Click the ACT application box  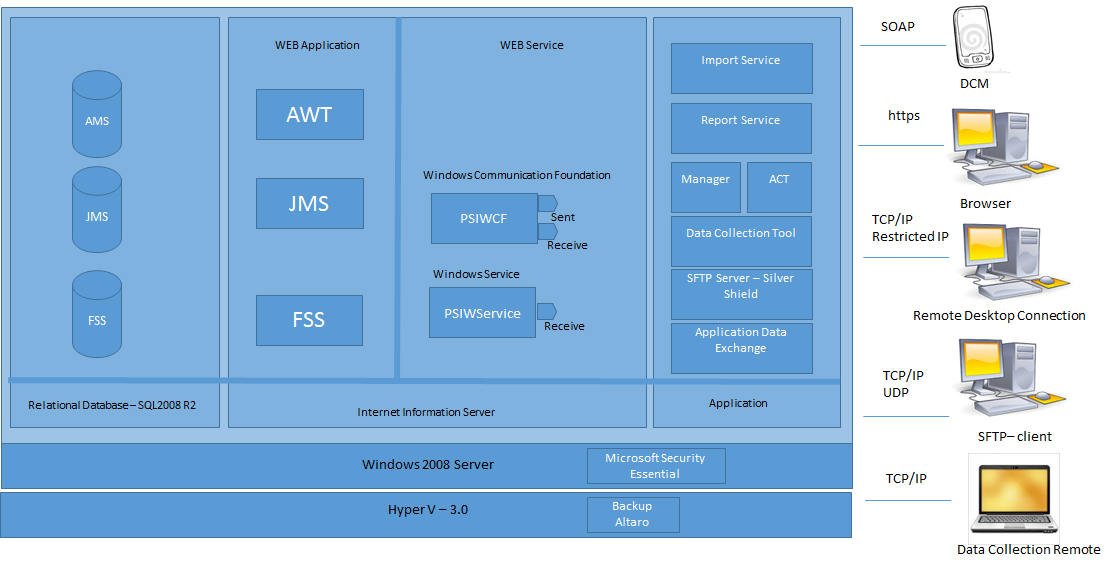point(779,188)
